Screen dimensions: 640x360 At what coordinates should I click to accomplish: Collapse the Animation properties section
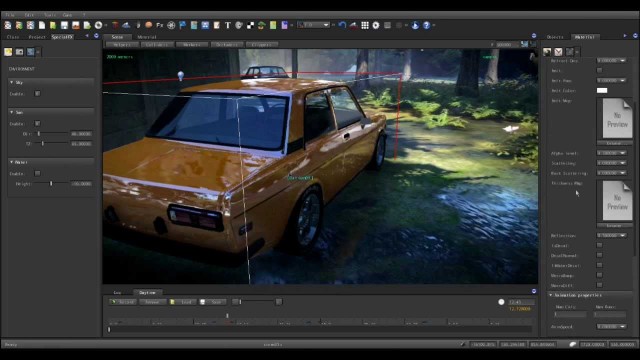(551, 295)
